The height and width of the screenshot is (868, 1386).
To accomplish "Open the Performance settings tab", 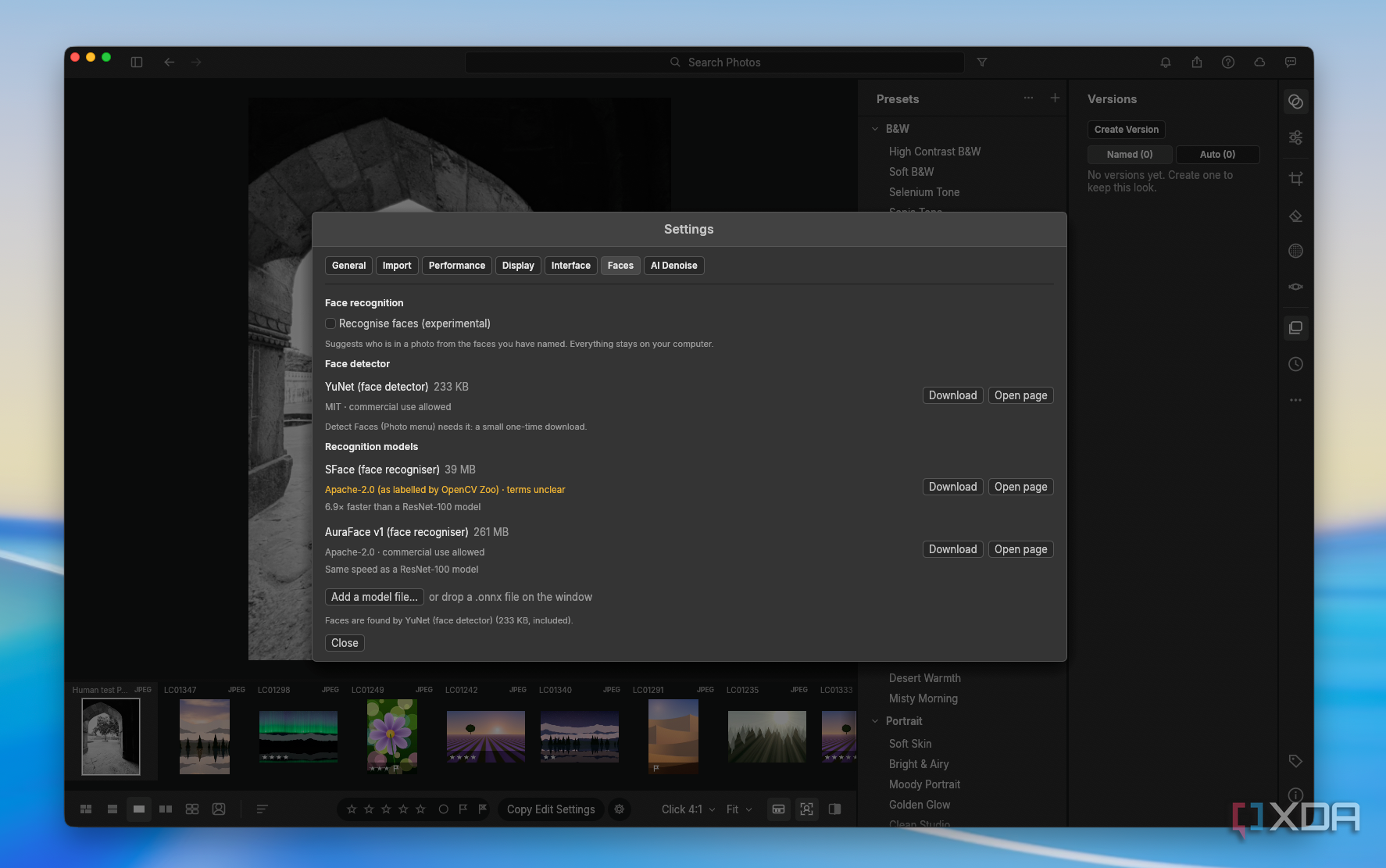I will 457,266.
